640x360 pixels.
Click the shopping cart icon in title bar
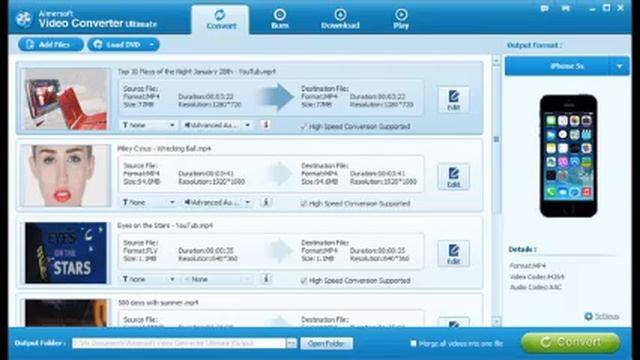[x=566, y=8]
